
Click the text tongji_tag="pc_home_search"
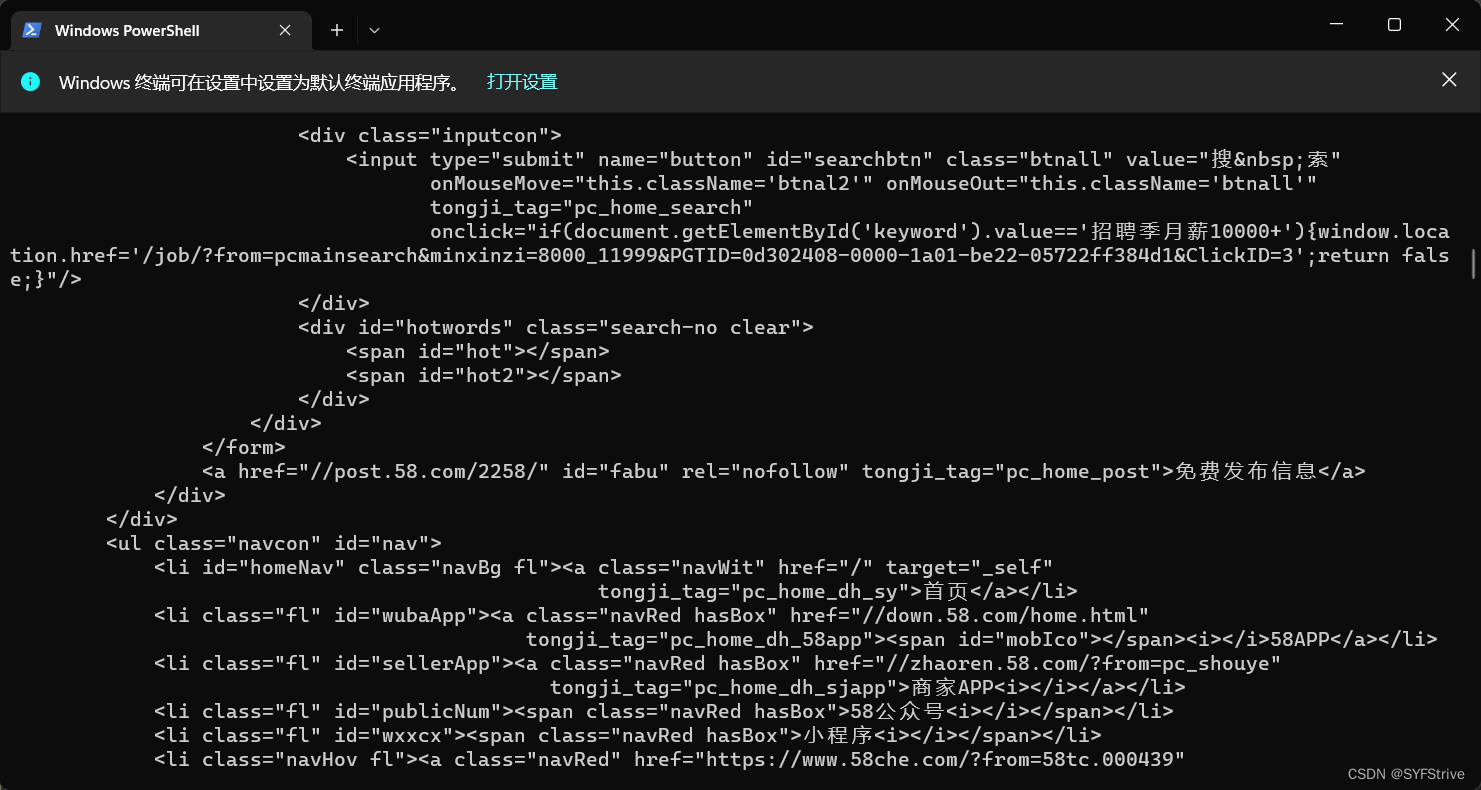(x=591, y=207)
